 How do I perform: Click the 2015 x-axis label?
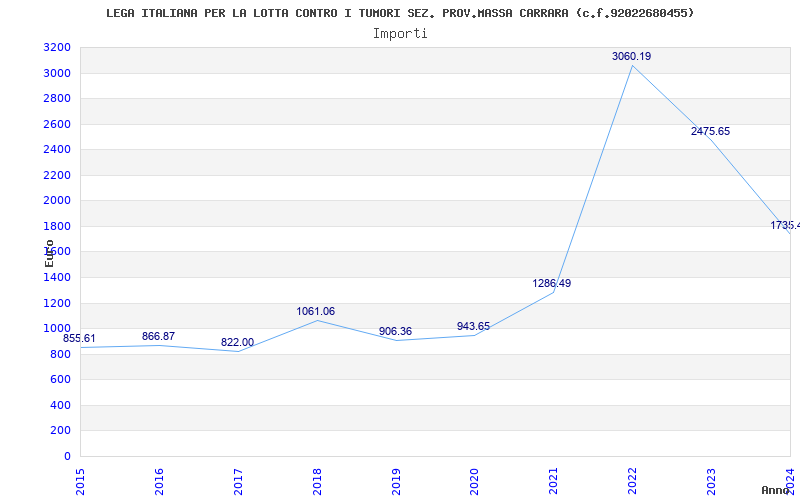click(x=80, y=482)
